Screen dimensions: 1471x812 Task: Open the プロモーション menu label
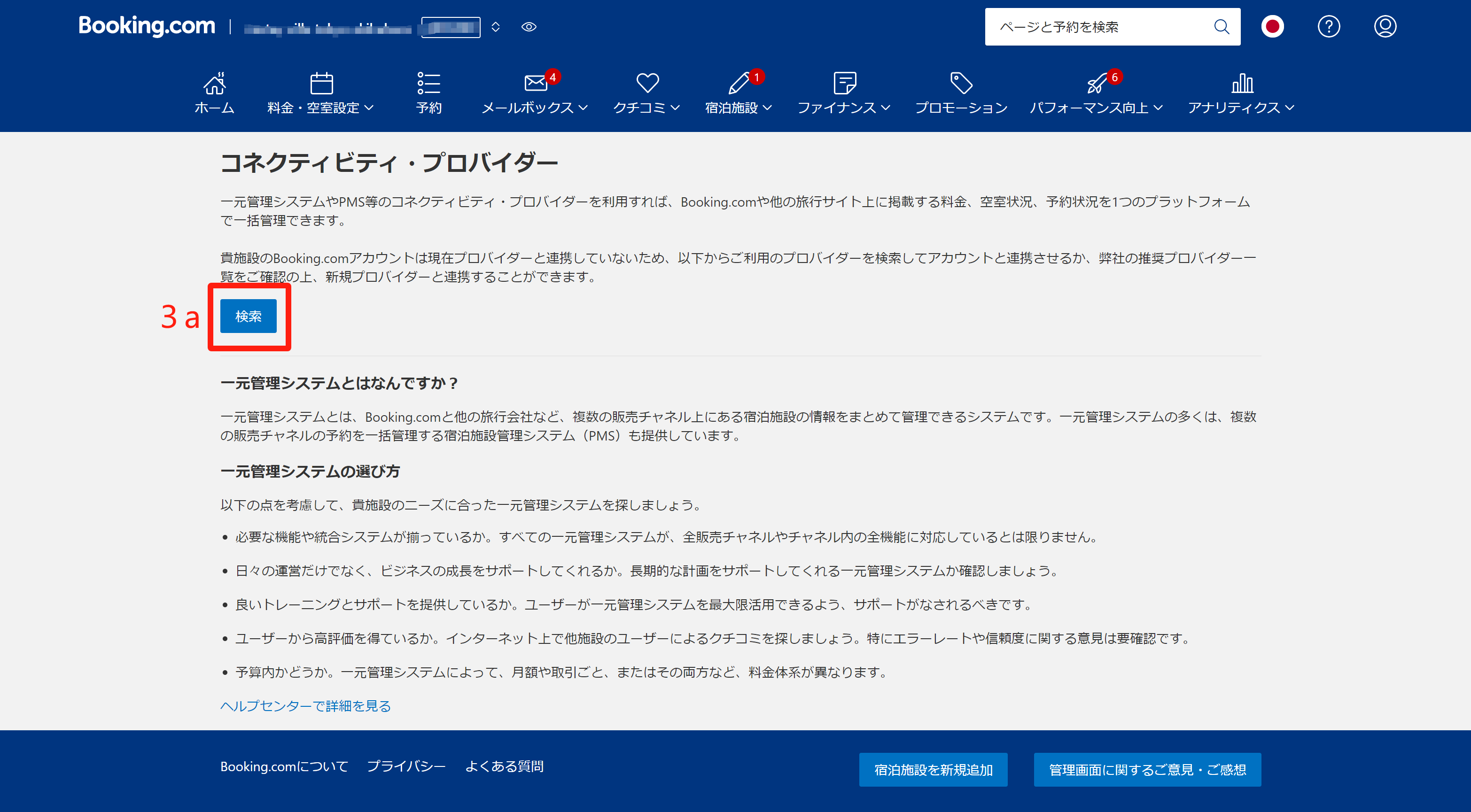tap(961, 108)
